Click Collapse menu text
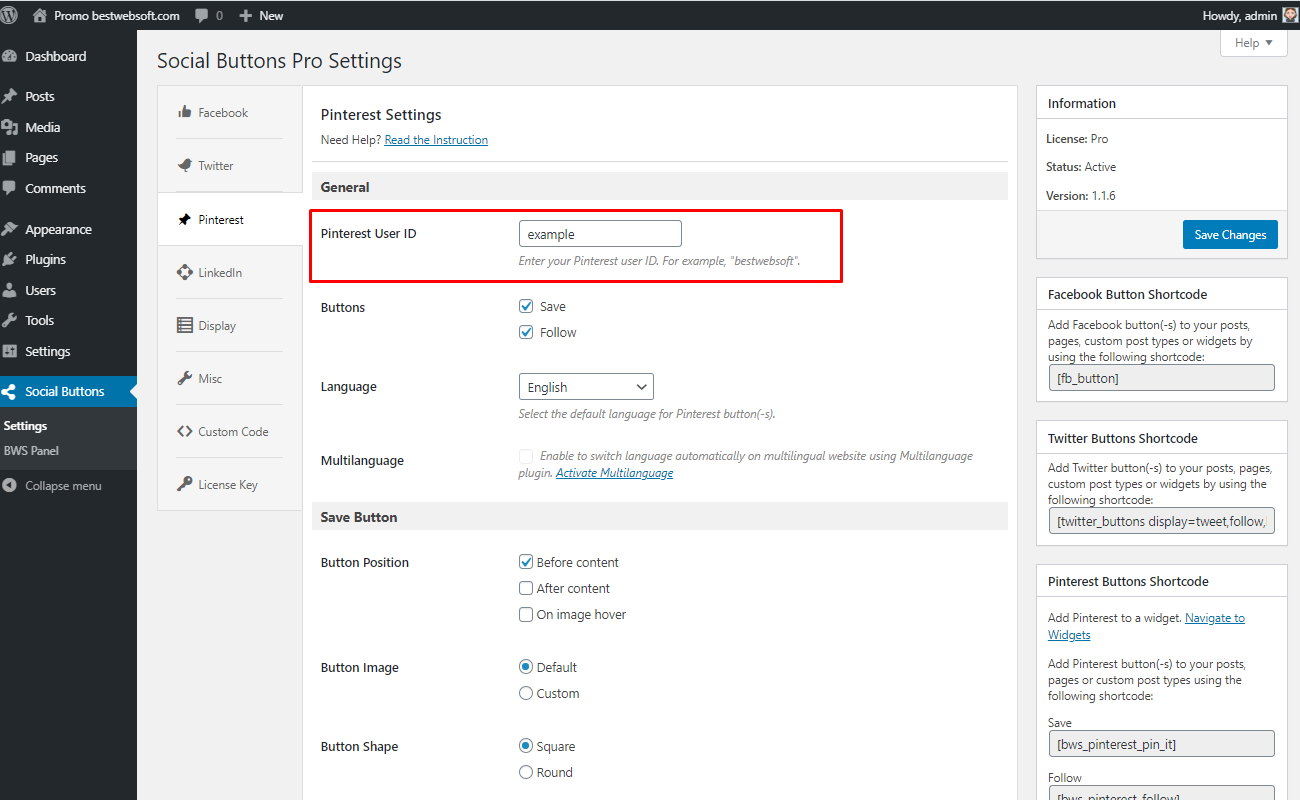Viewport: 1300px width, 800px height. [x=63, y=485]
